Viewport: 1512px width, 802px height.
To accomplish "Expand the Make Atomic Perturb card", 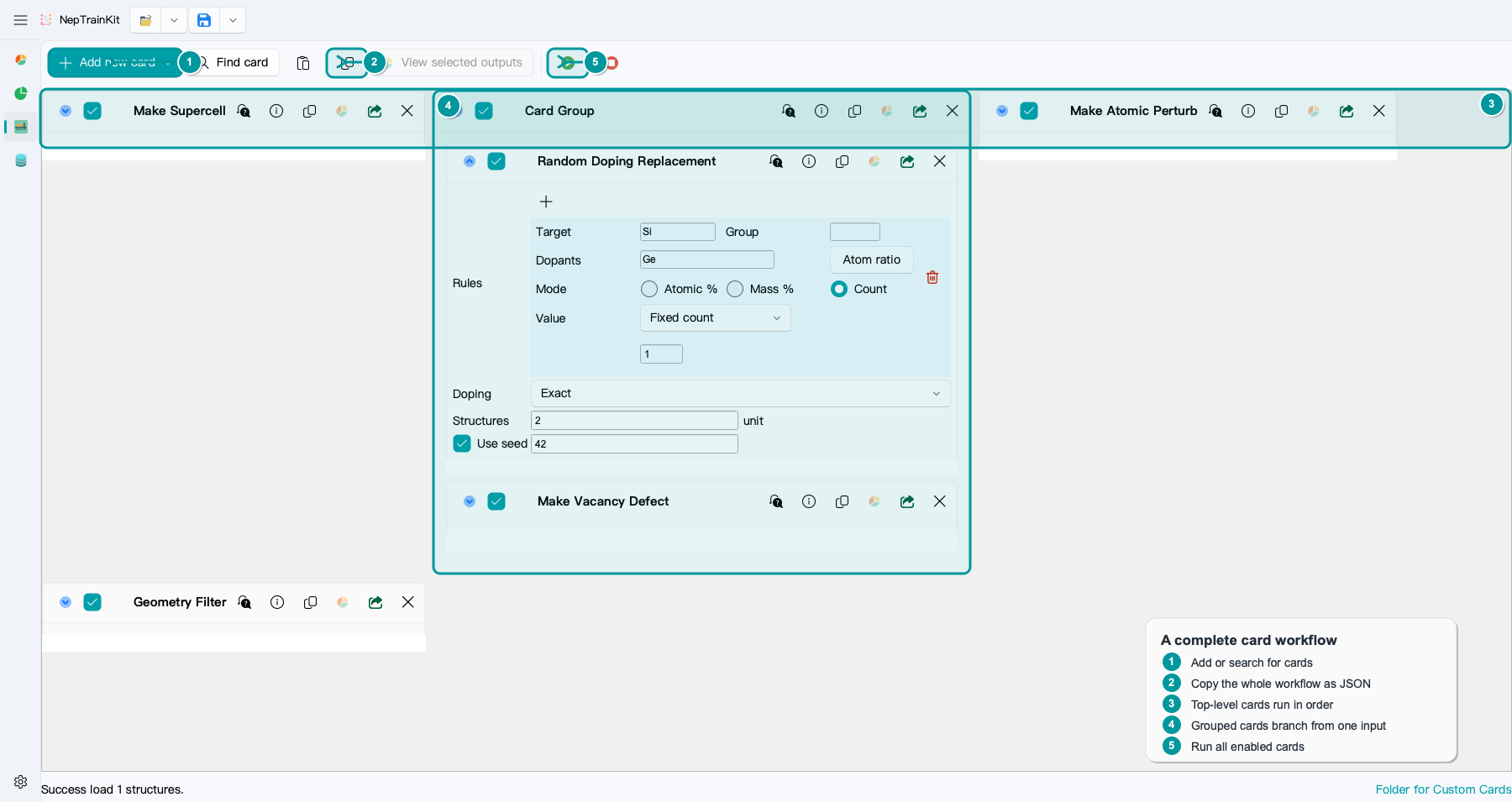I will [x=1002, y=111].
